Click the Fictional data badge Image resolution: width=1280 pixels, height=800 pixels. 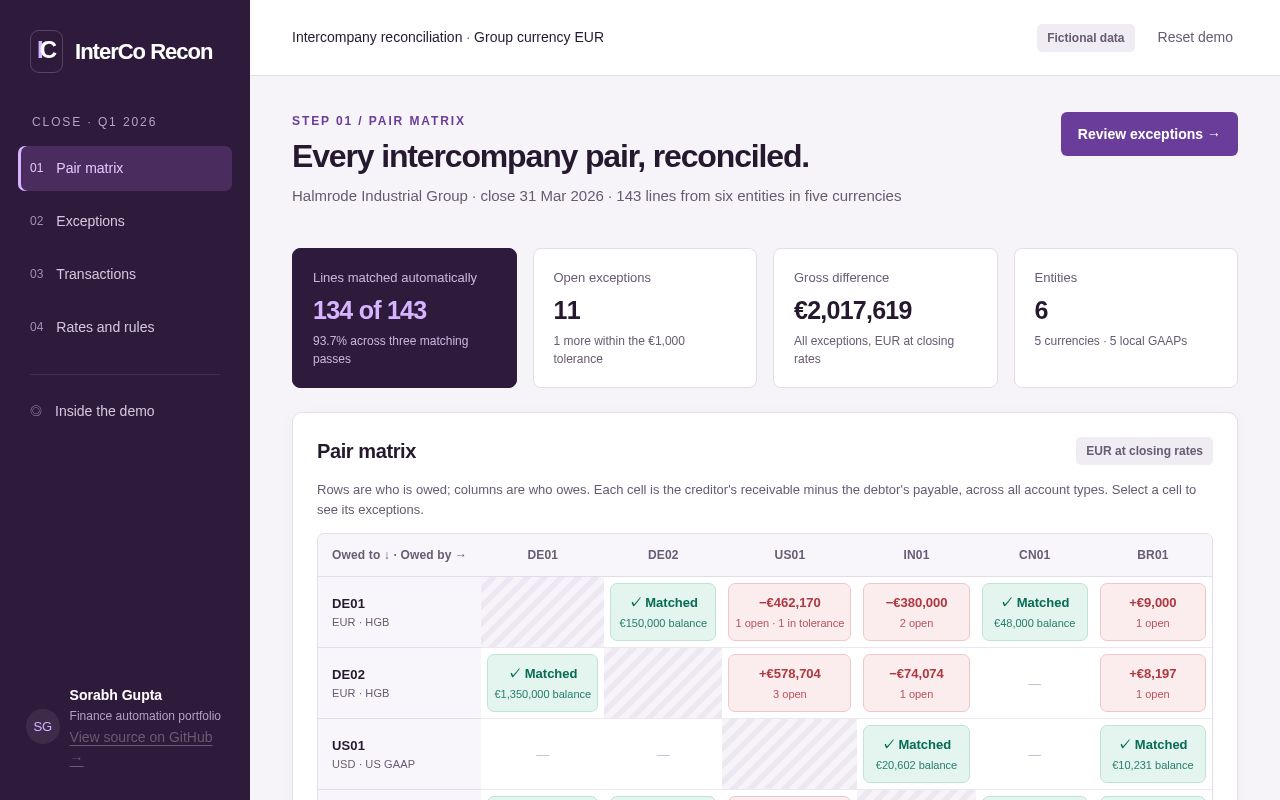click(x=1085, y=38)
